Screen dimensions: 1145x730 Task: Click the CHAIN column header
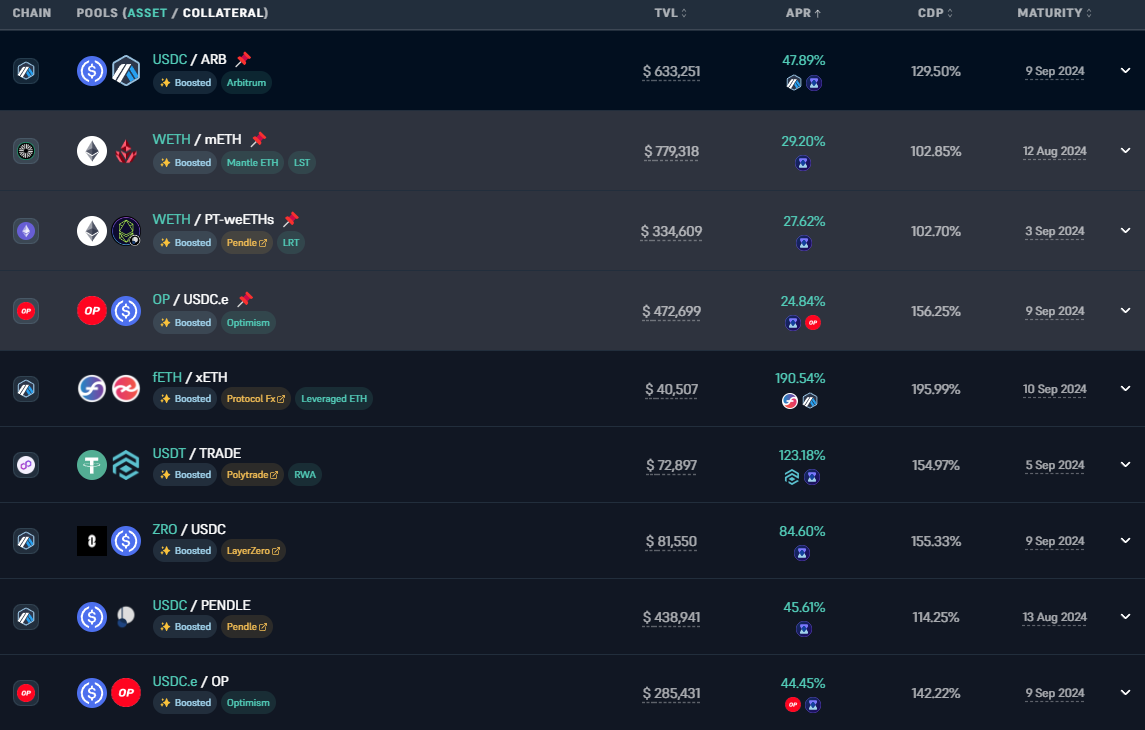tap(32, 13)
